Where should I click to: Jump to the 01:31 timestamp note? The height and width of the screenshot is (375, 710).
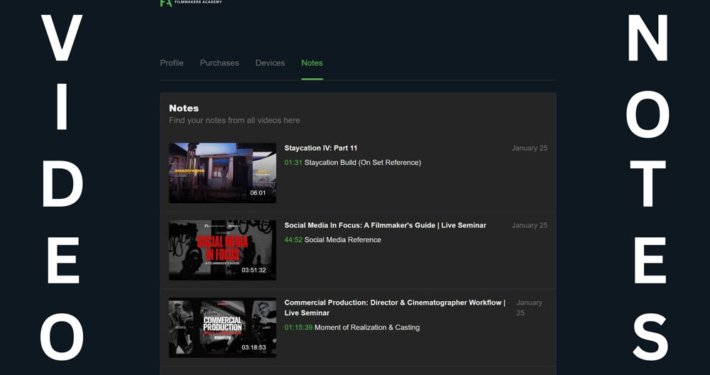(x=293, y=163)
